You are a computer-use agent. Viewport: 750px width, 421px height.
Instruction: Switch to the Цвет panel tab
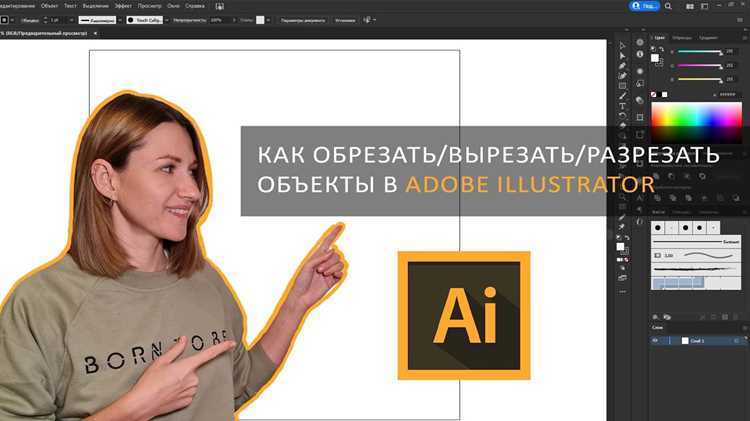point(659,38)
